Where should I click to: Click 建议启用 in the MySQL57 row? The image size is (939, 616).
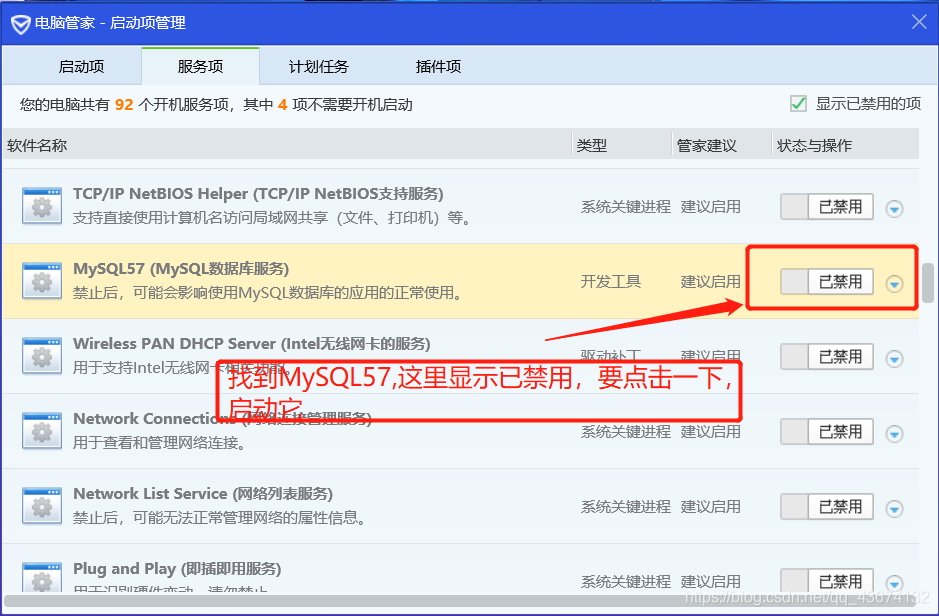[x=711, y=281]
